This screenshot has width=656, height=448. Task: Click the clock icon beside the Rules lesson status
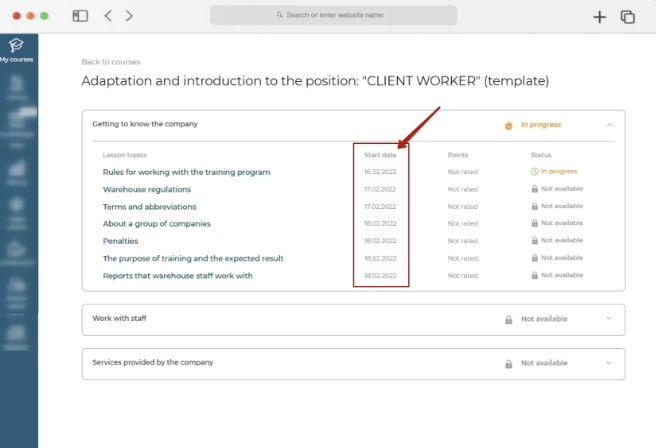pos(534,172)
